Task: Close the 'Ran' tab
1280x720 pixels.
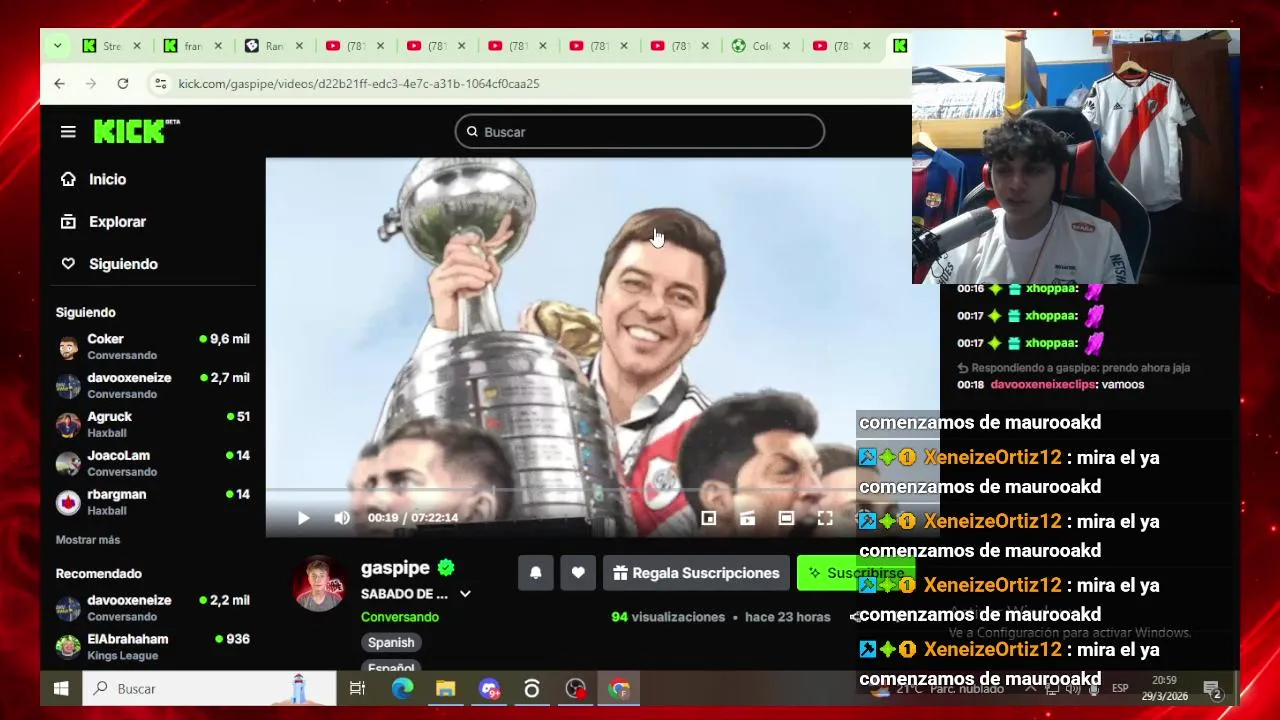Action: click(x=299, y=46)
